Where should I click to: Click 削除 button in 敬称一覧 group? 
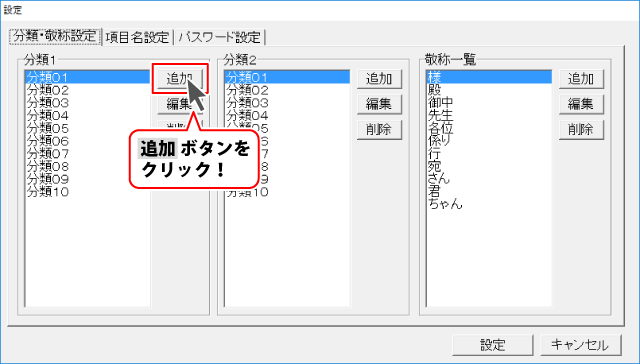pyautogui.click(x=581, y=130)
